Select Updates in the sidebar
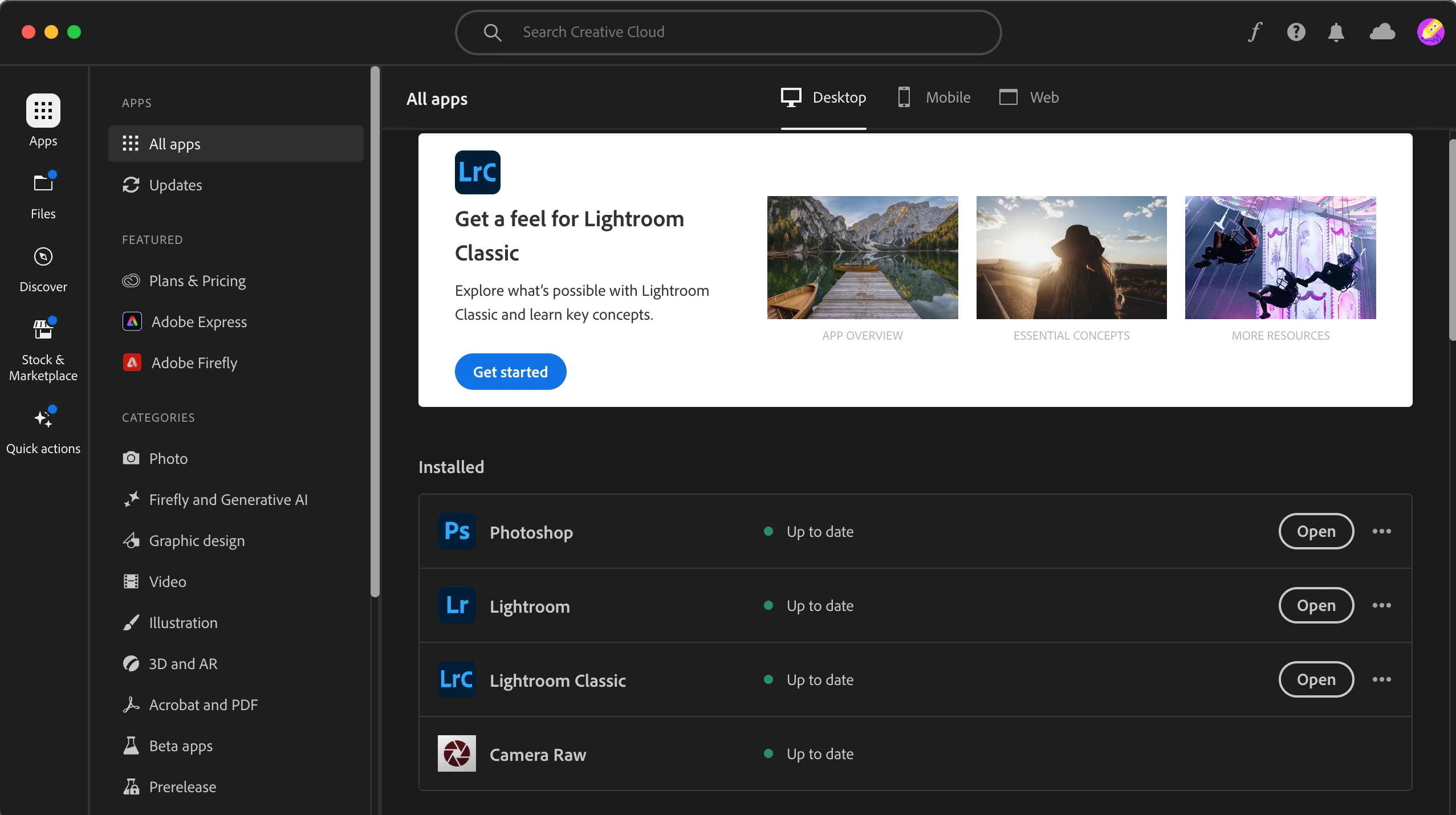 tap(175, 185)
